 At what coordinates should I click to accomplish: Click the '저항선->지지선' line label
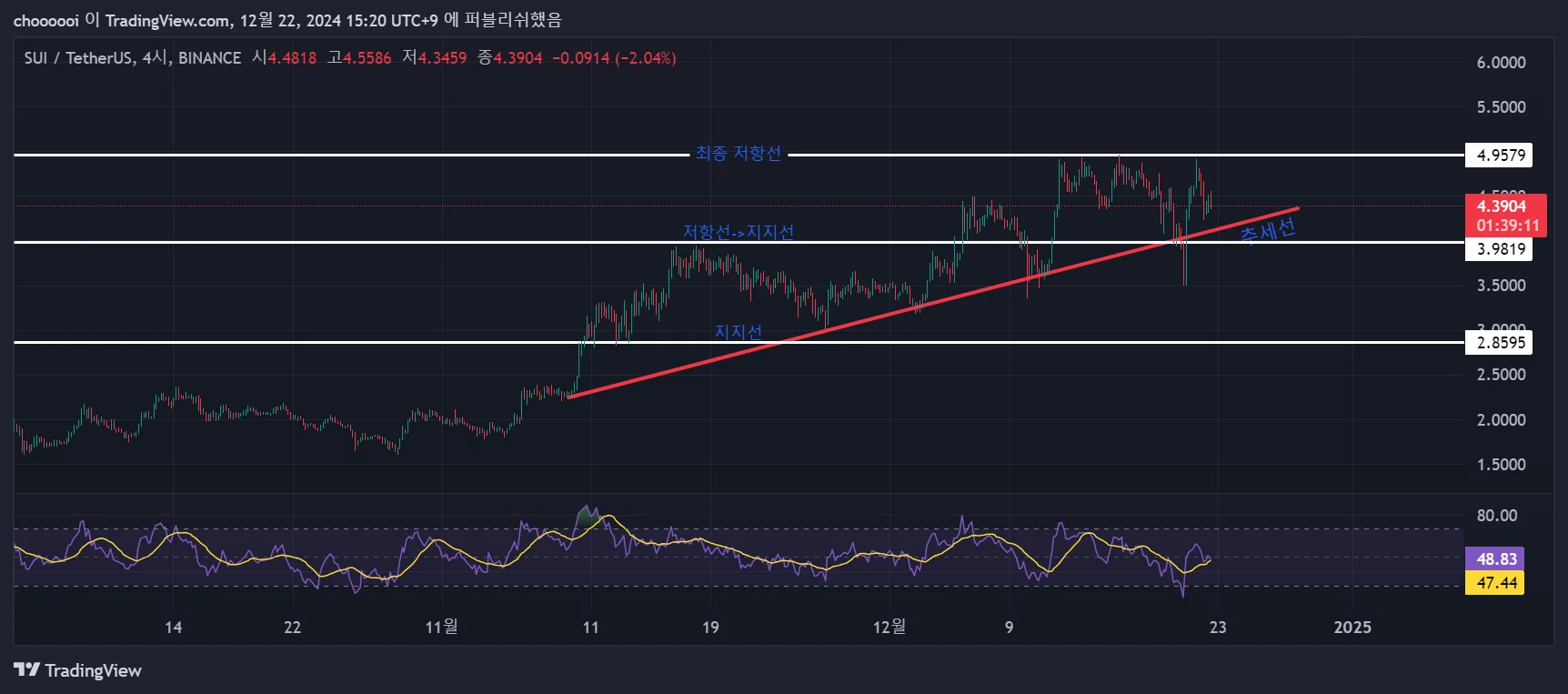(739, 232)
